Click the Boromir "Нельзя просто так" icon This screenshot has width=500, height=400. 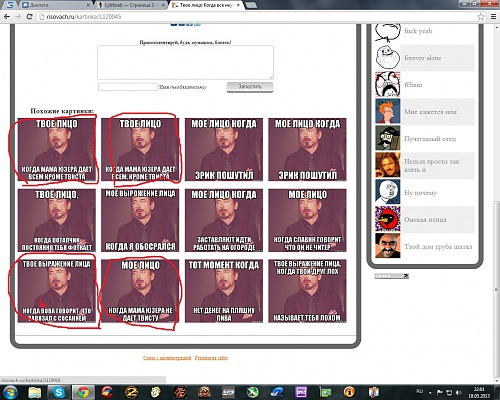tap(388, 165)
